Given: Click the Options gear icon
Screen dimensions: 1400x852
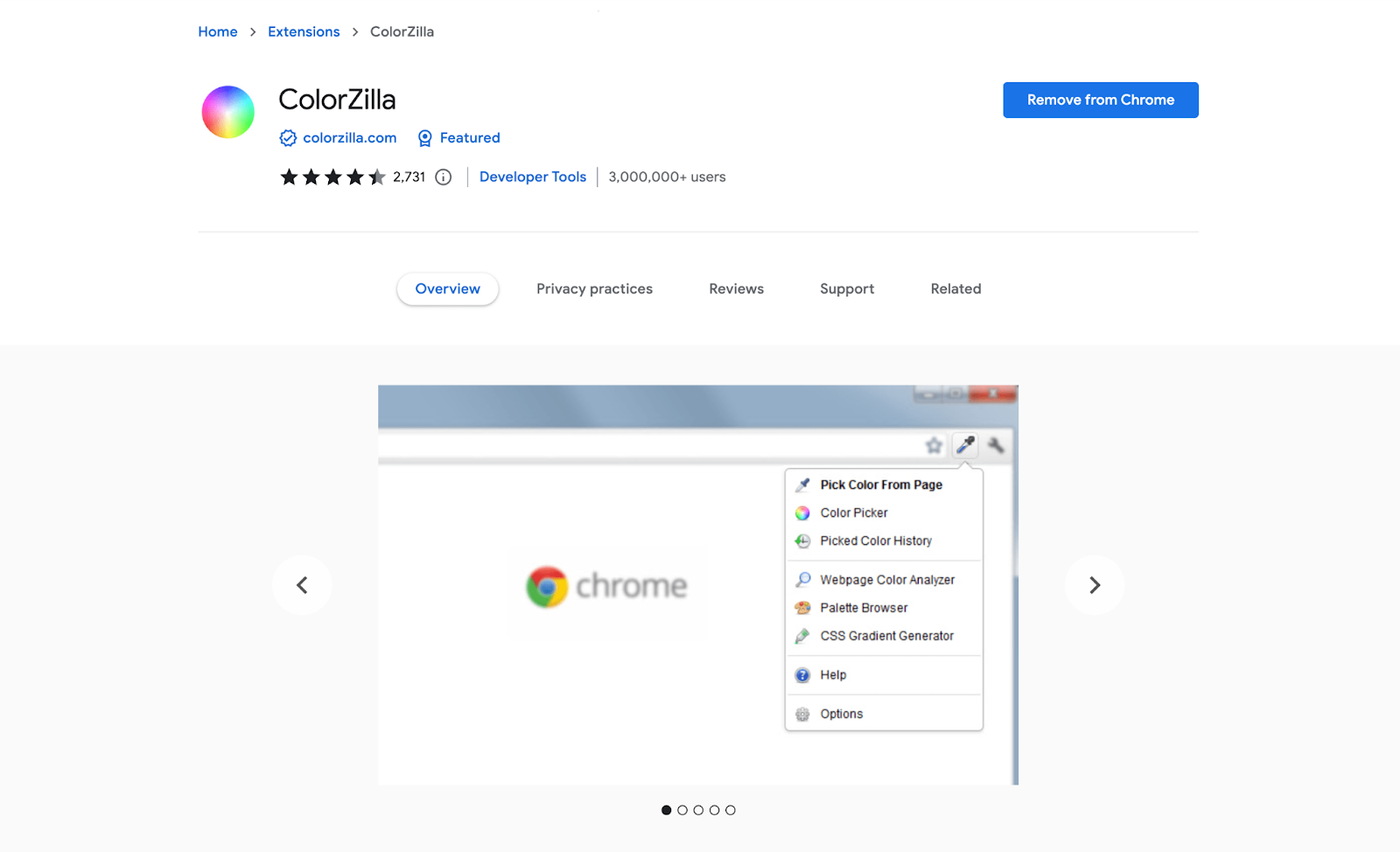Looking at the screenshot, I should tap(802, 715).
